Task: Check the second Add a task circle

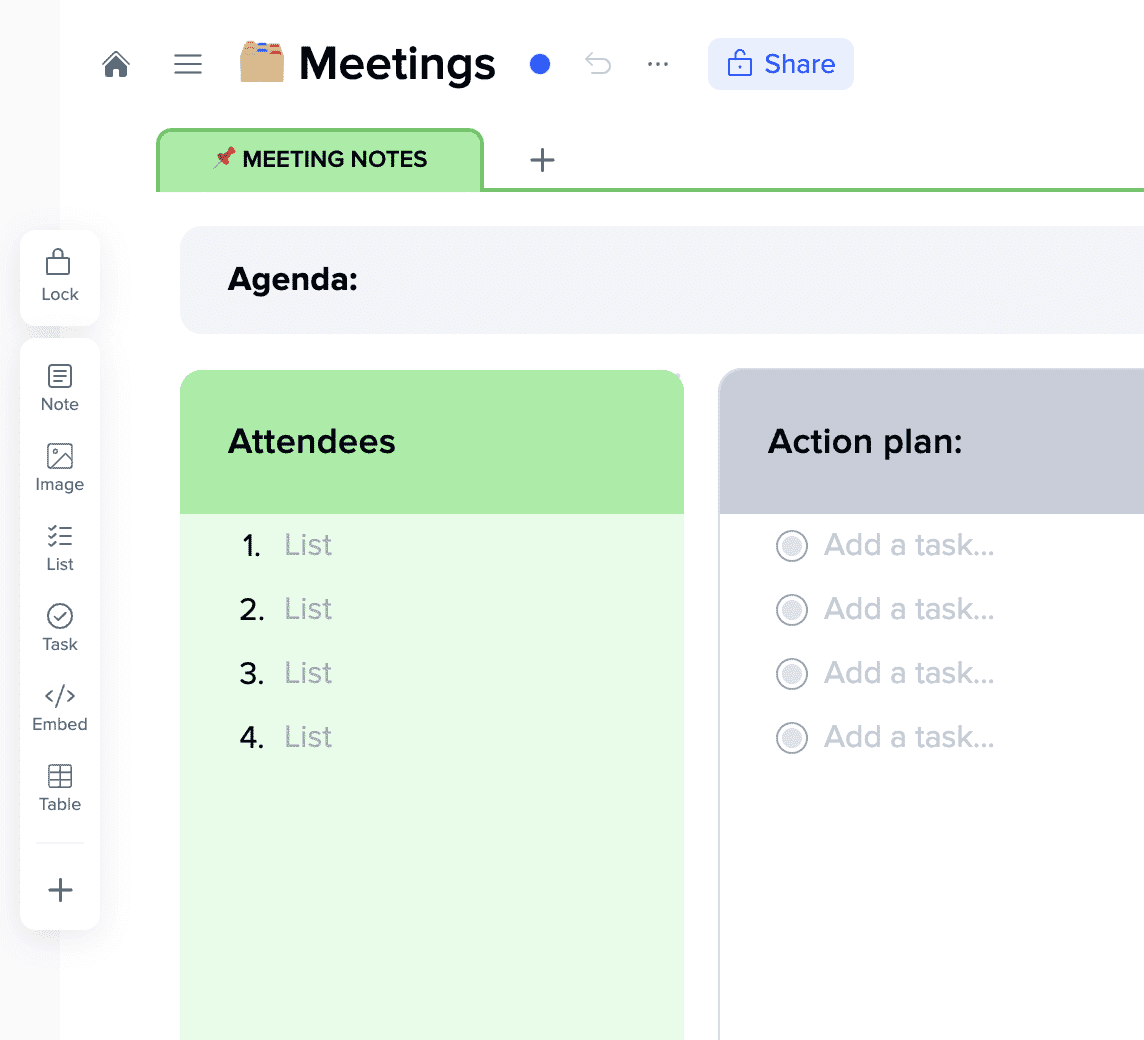Action: (x=792, y=610)
